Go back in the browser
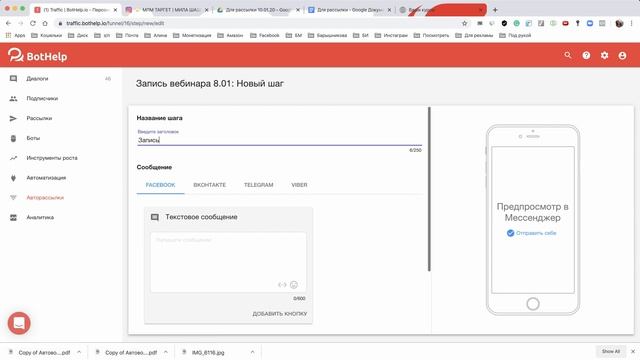Viewport: 640px width, 360px height. point(8,23)
